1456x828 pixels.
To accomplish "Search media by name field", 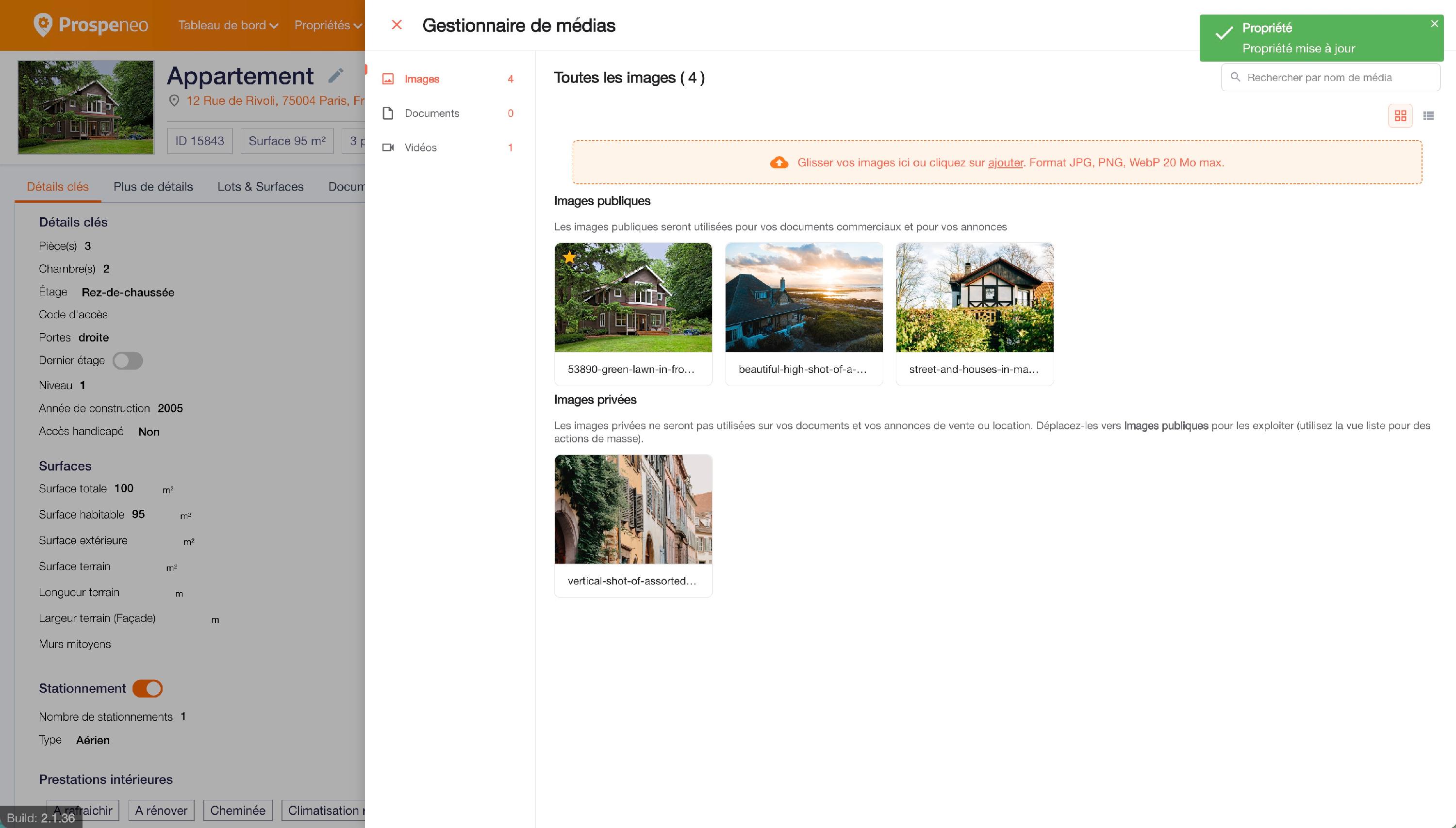I will pos(1331,77).
